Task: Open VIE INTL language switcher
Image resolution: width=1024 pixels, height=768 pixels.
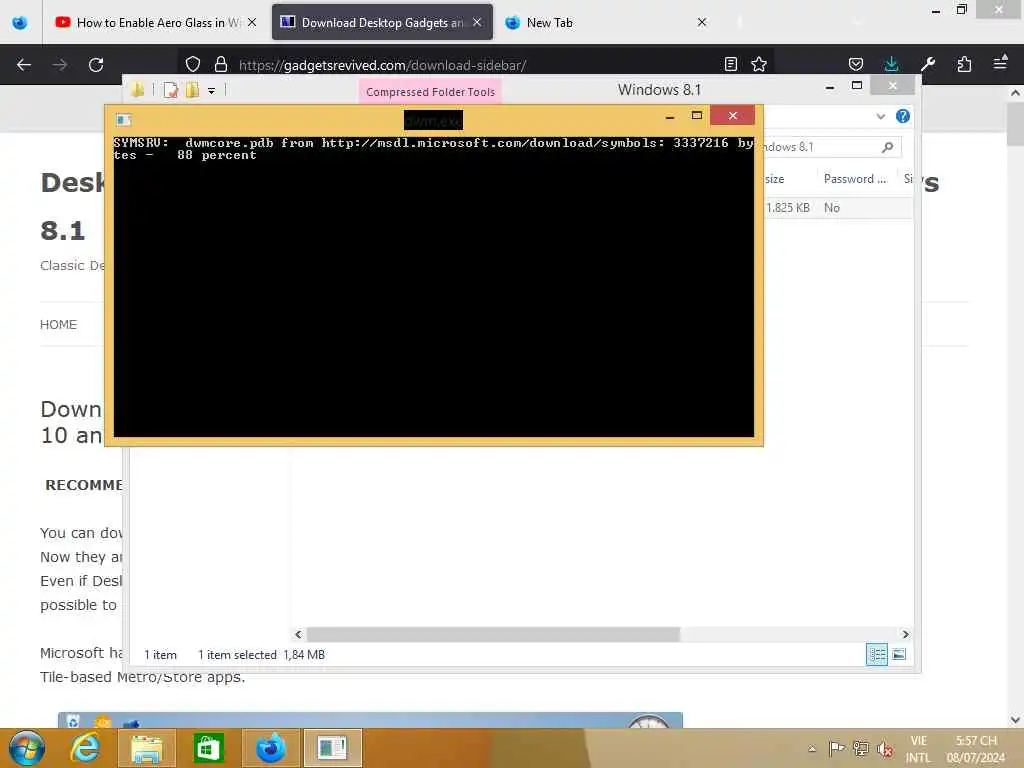Action: coord(918,749)
